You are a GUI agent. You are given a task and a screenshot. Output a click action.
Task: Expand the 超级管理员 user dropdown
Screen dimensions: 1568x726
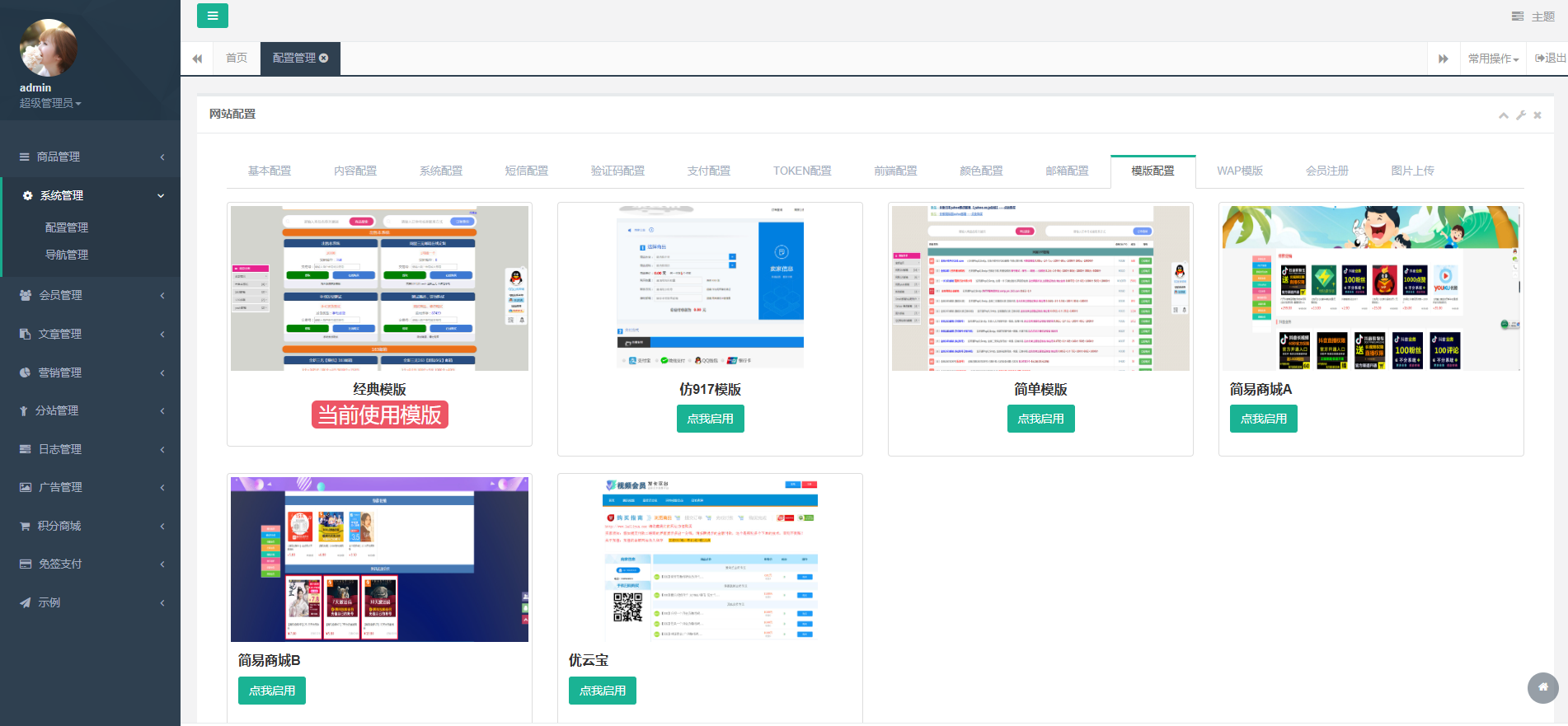pyautogui.click(x=50, y=103)
